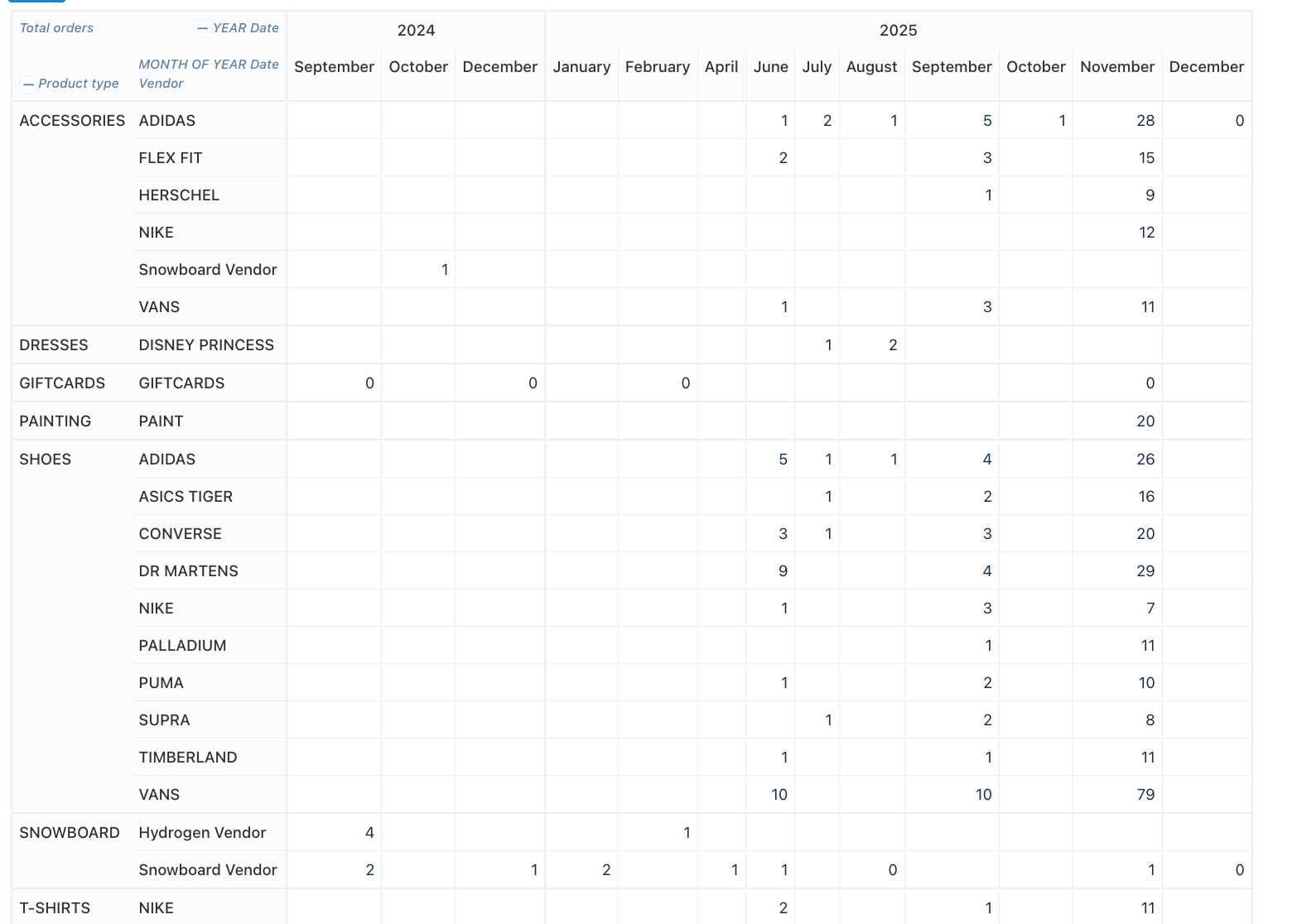Click the 16 value in ASICS TIGER row
The width and height of the screenshot is (1297, 924).
[x=1146, y=497]
